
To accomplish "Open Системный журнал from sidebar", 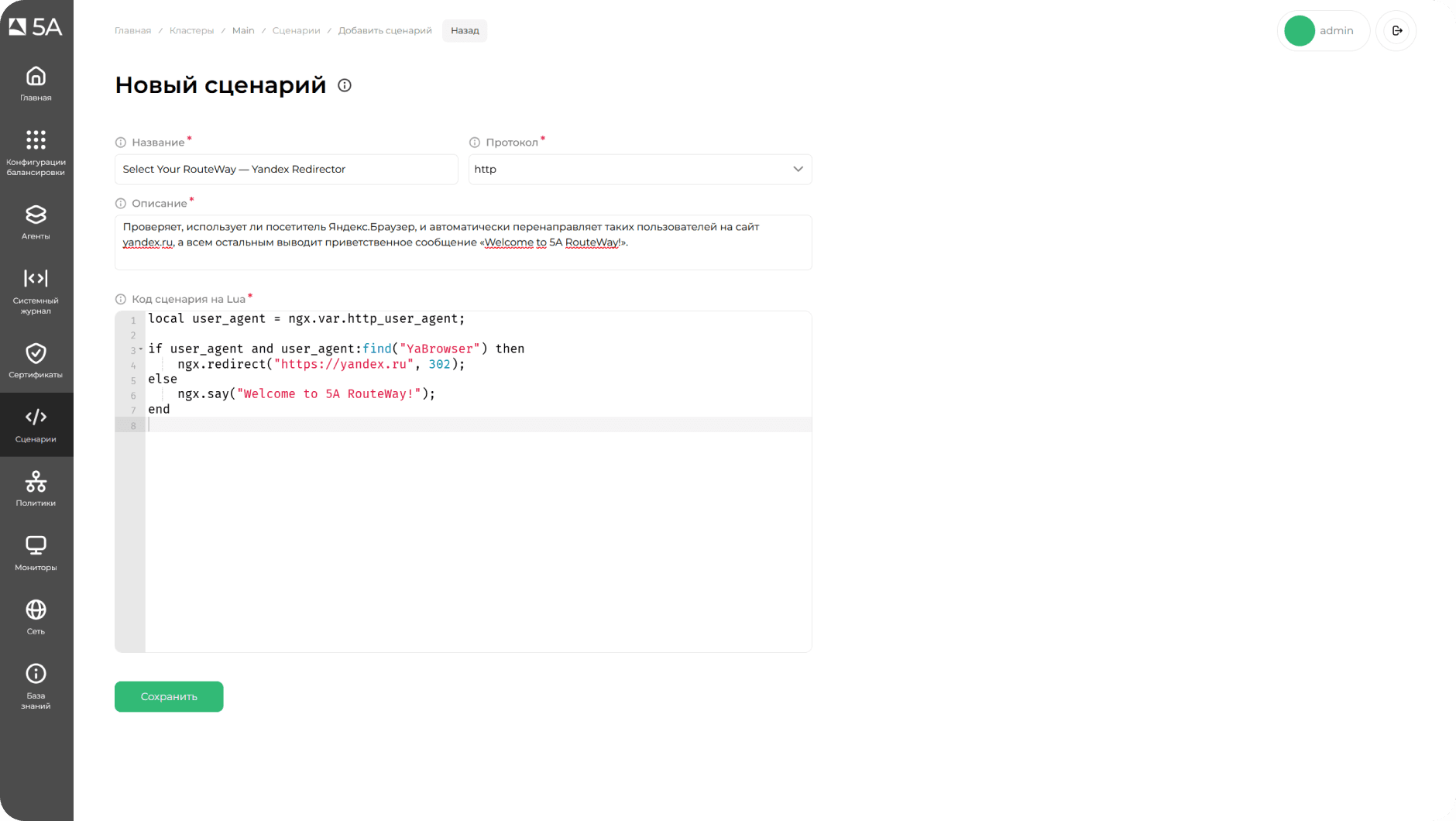I will (36, 290).
